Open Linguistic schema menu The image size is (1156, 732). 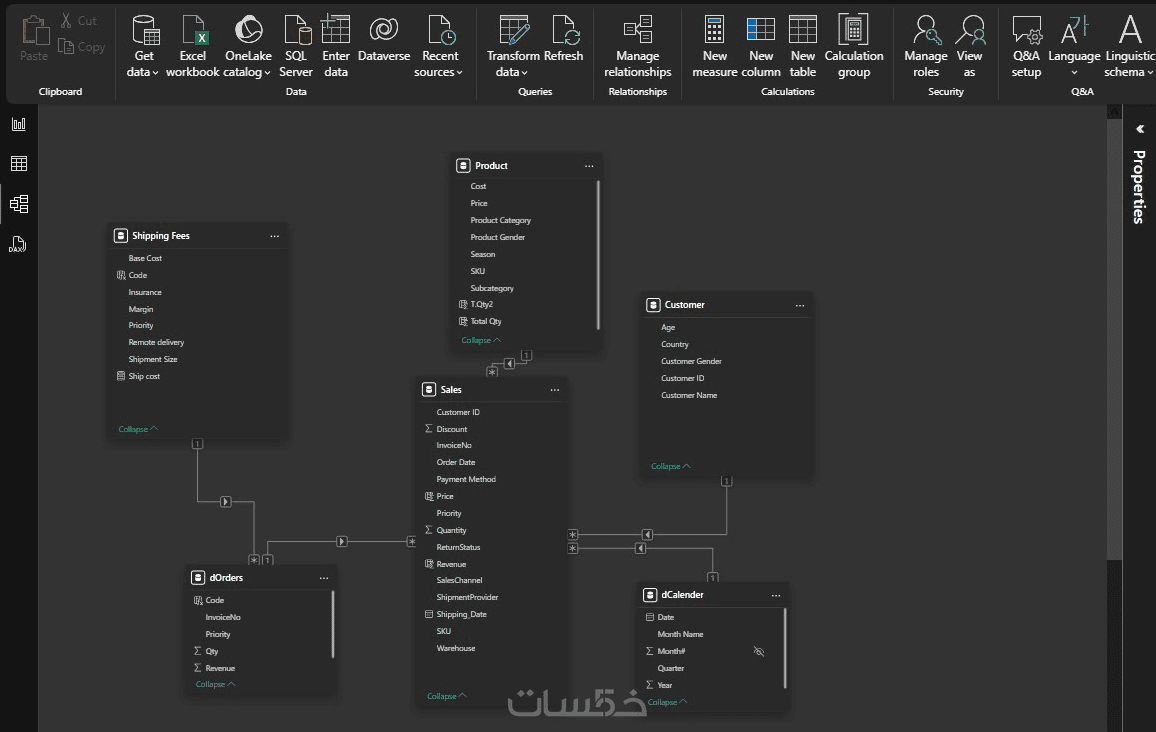pos(1129,46)
